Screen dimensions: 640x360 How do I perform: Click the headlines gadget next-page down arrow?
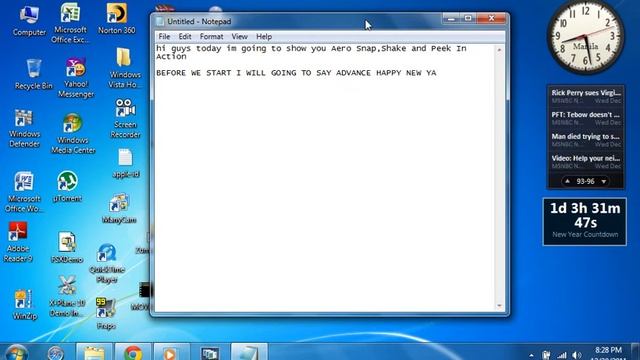(x=604, y=181)
